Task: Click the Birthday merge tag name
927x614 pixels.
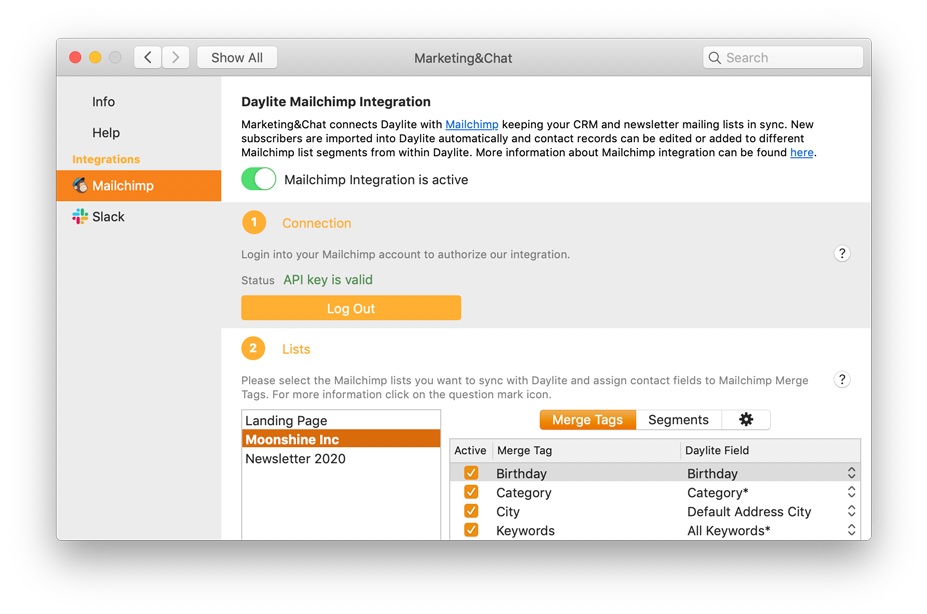Action: (521, 473)
